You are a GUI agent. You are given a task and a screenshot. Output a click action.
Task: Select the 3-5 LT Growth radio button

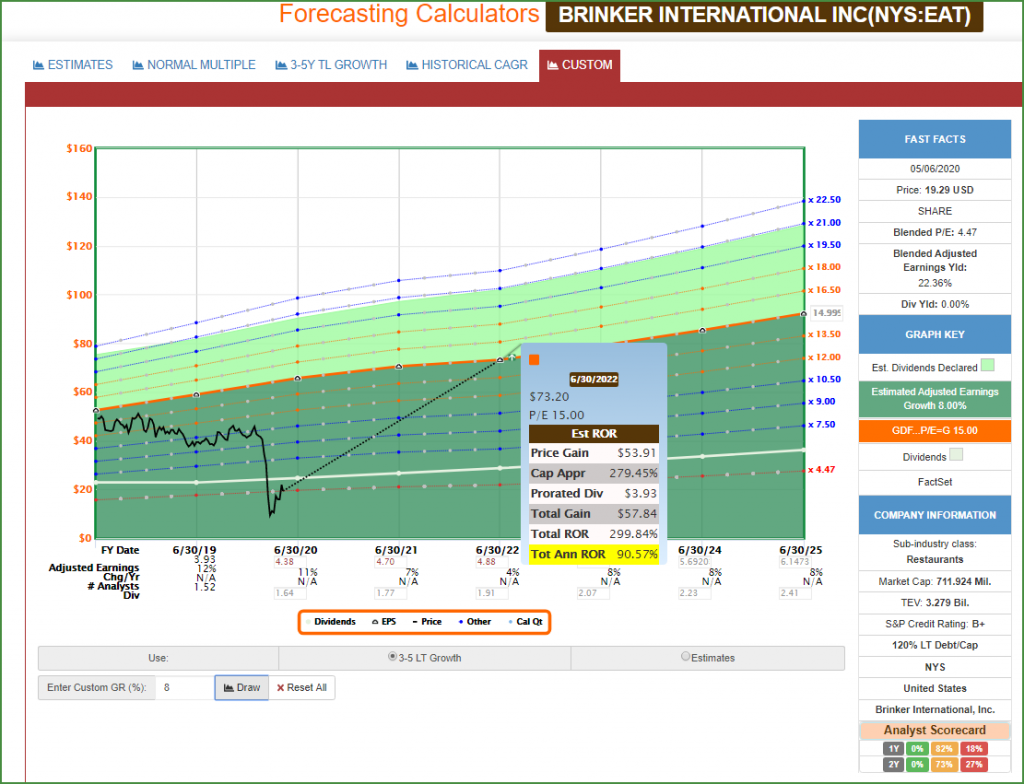(x=392, y=657)
